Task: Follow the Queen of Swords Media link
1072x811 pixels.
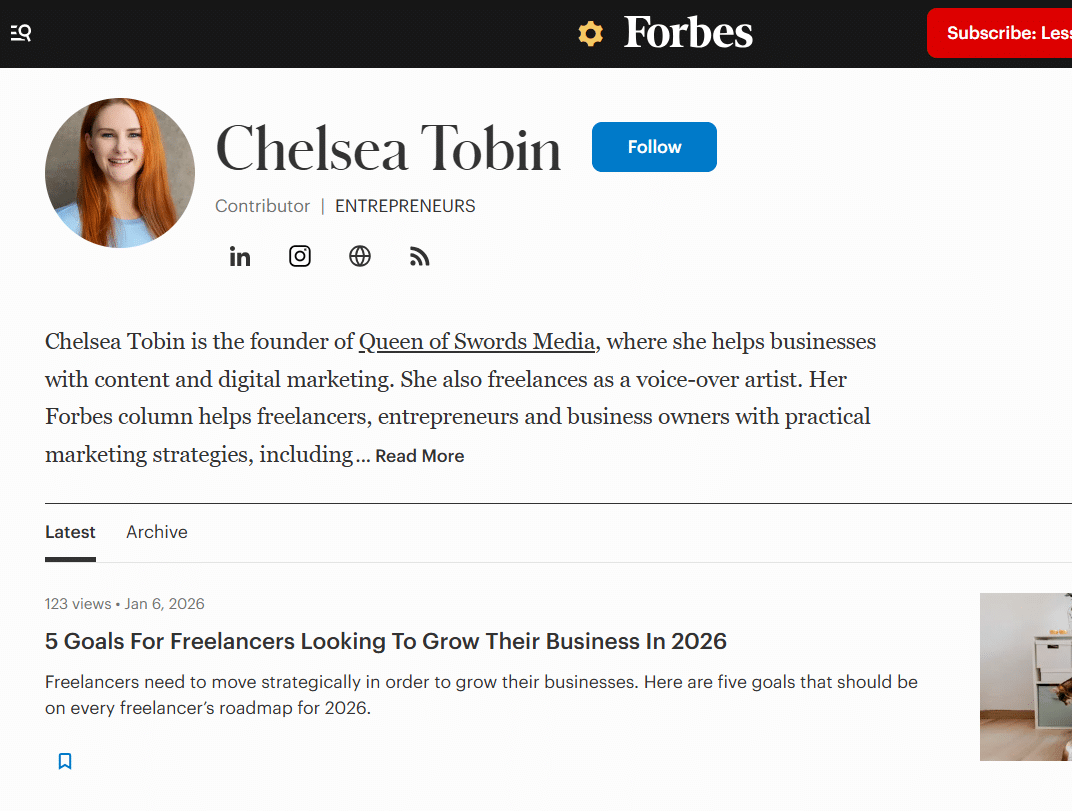Action: [x=477, y=342]
